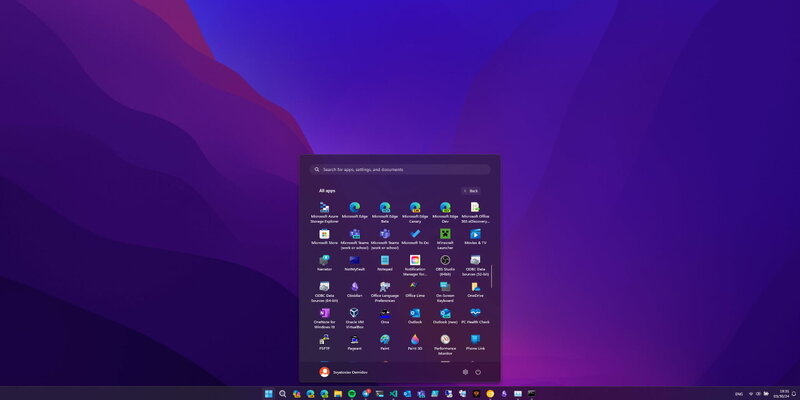The width and height of the screenshot is (800, 400).
Task: Open the Svyatoslav Demidov user account menu
Action: point(343,372)
